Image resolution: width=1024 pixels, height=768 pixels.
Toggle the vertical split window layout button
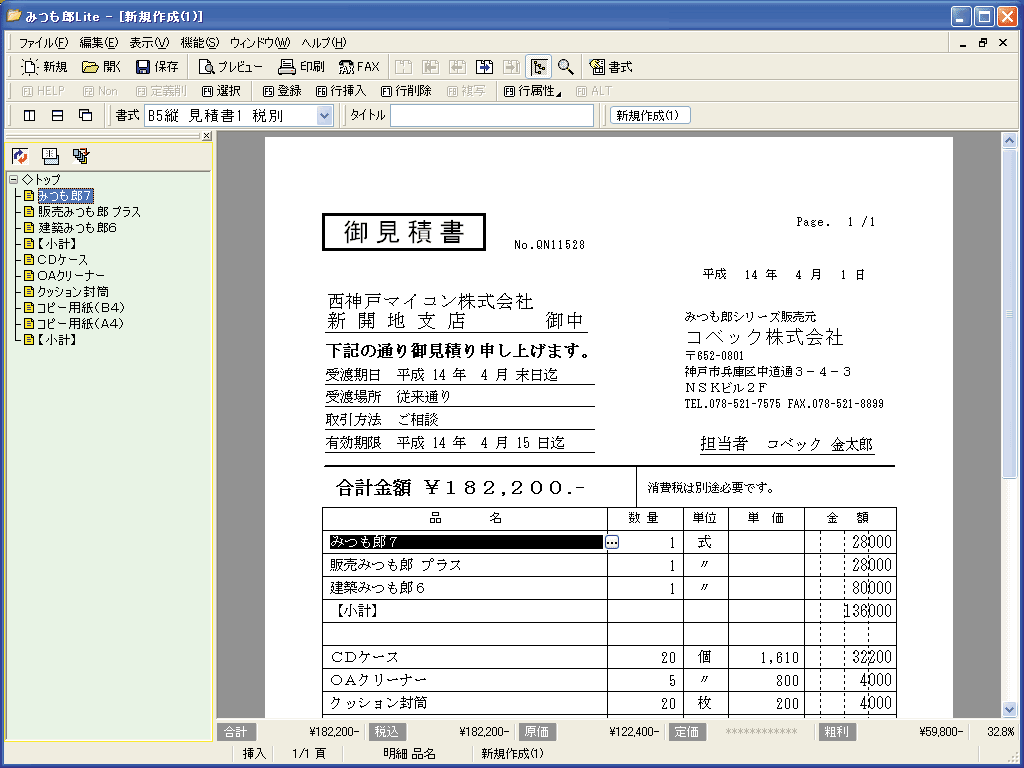point(29,115)
